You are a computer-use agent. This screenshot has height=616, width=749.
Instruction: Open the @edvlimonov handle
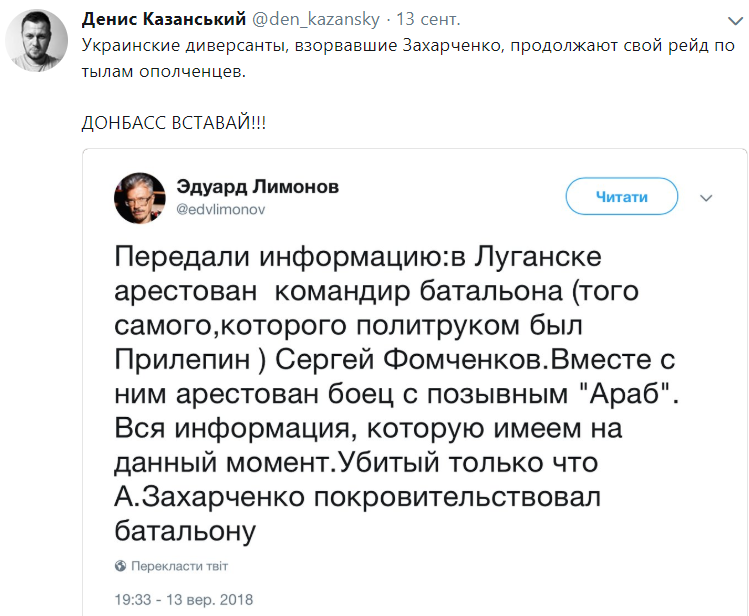coord(221,209)
